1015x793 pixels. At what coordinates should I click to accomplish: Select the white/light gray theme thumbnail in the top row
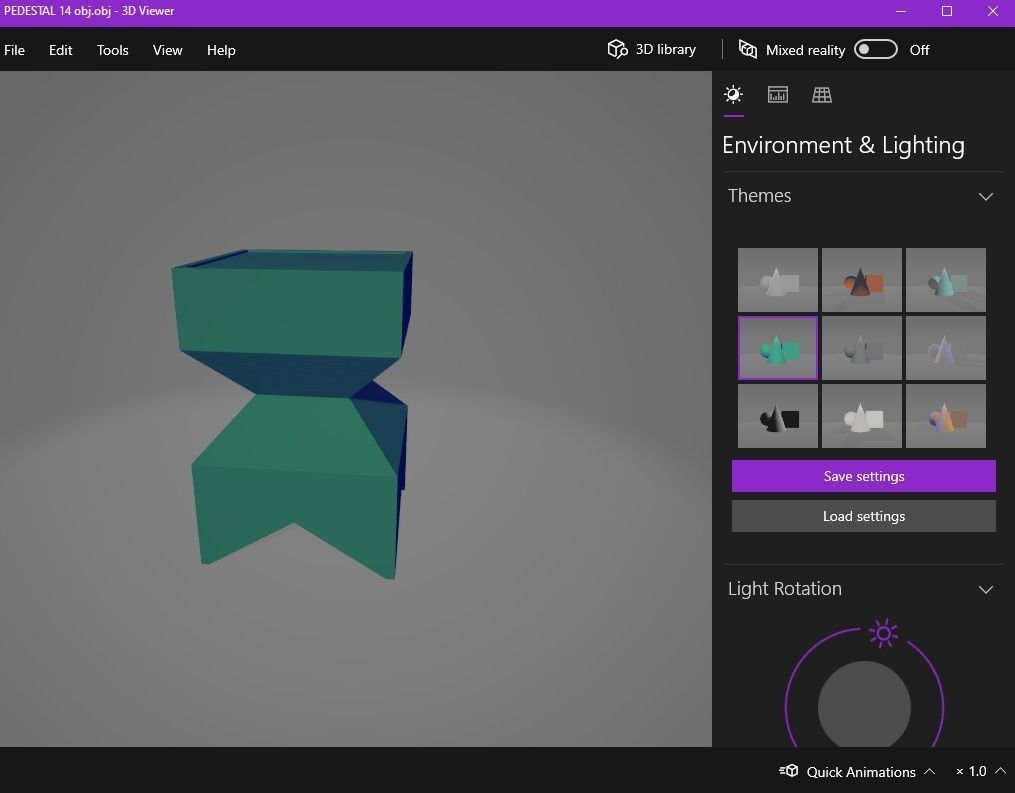(x=777, y=280)
